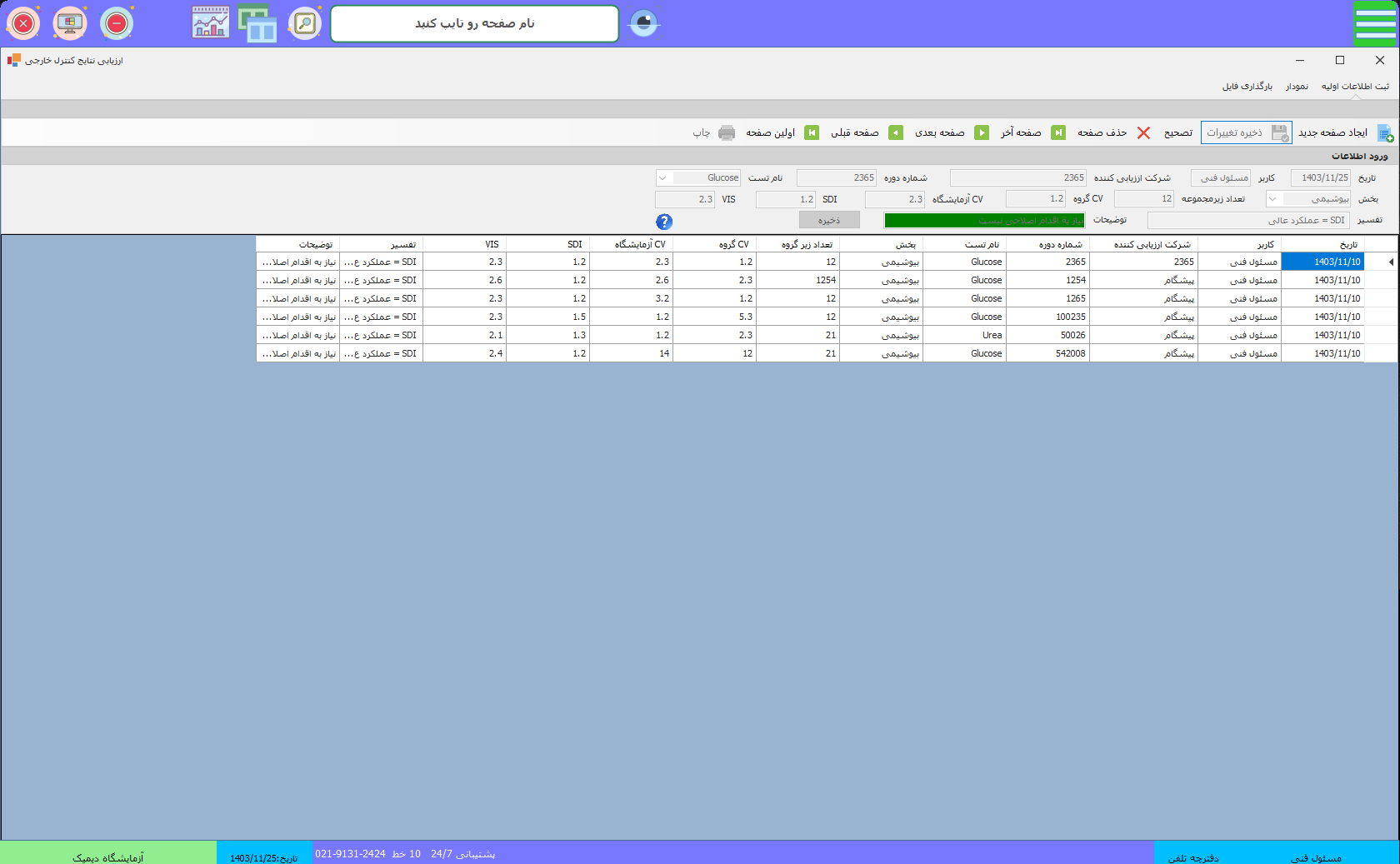The image size is (1400, 864).
Task: Open the نمودار (chart) tab
Action: 1297,87
